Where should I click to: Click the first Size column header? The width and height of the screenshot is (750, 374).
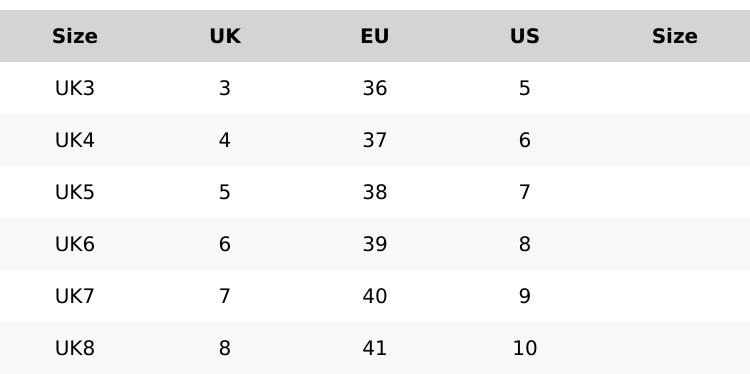tap(75, 36)
